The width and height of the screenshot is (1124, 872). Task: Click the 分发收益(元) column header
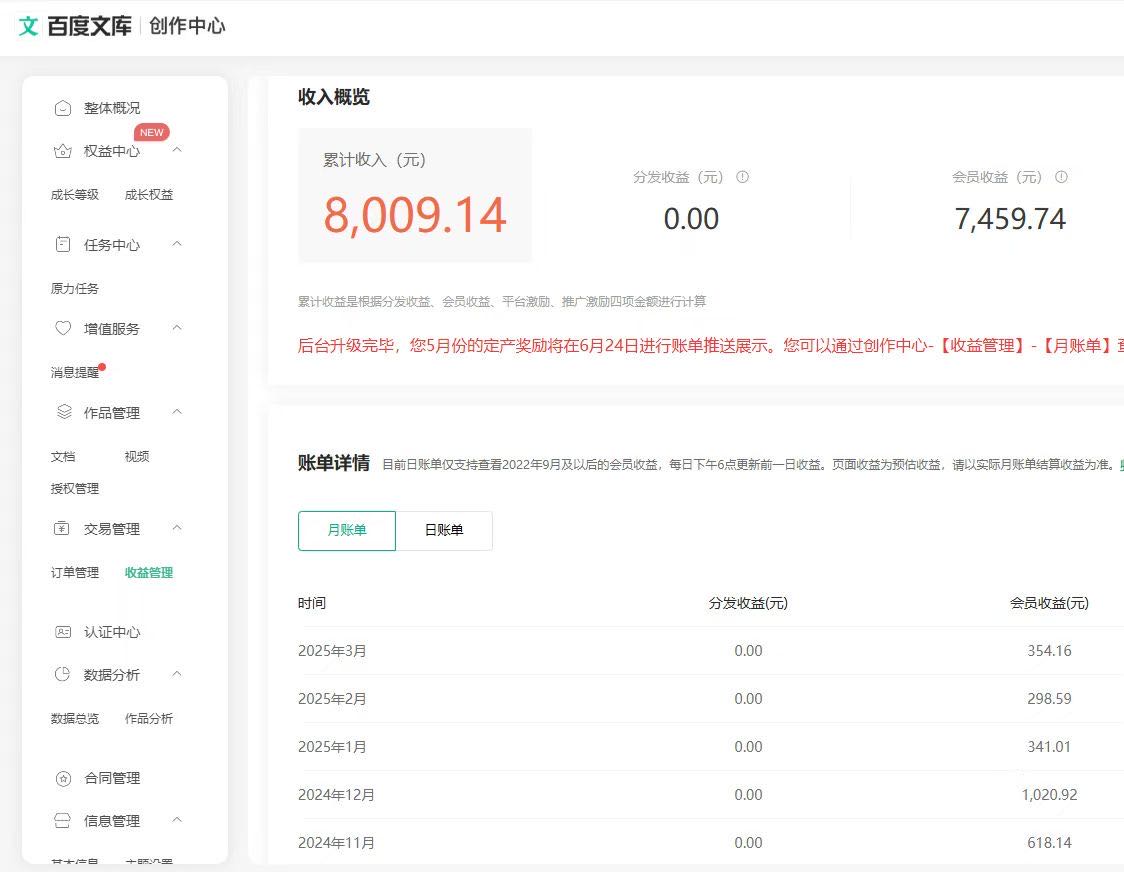[x=748, y=603]
